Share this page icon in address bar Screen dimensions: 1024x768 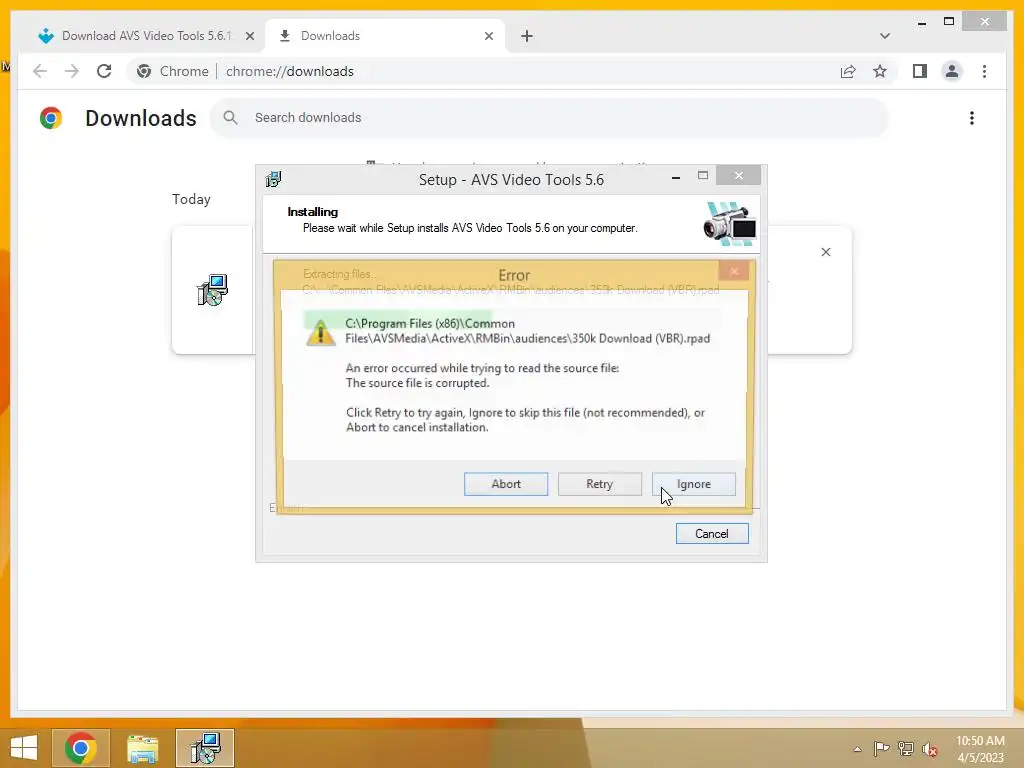click(848, 71)
